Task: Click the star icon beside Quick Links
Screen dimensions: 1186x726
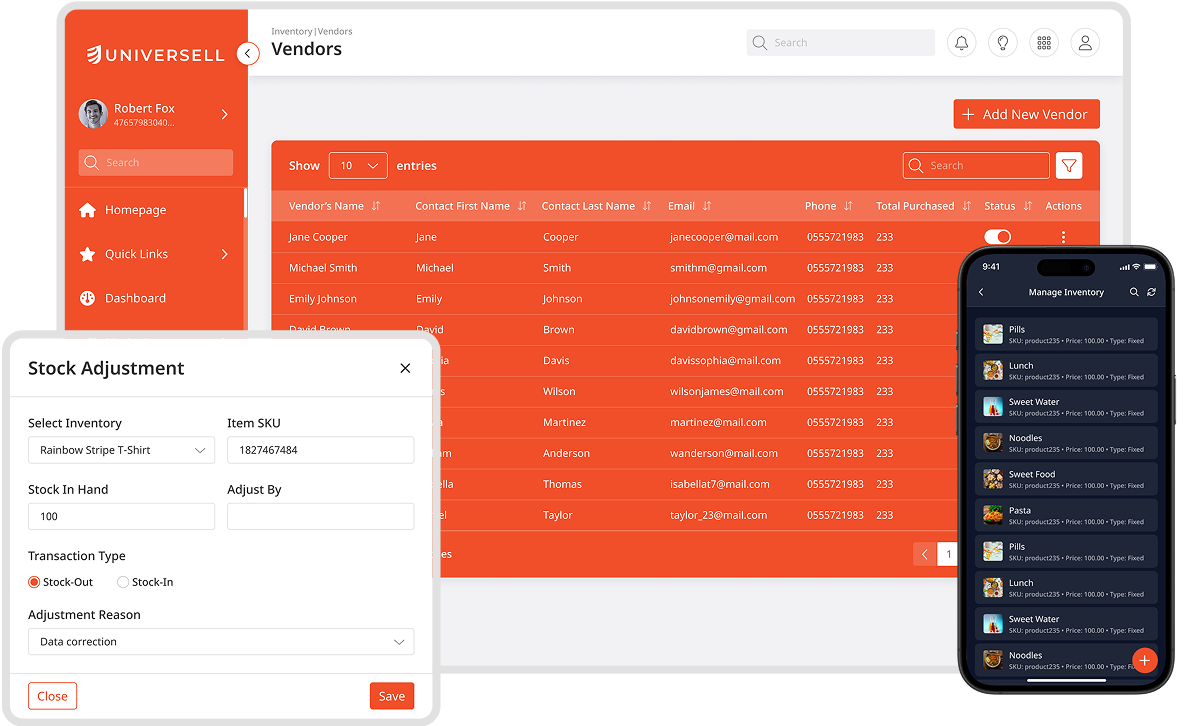Action: [88, 254]
